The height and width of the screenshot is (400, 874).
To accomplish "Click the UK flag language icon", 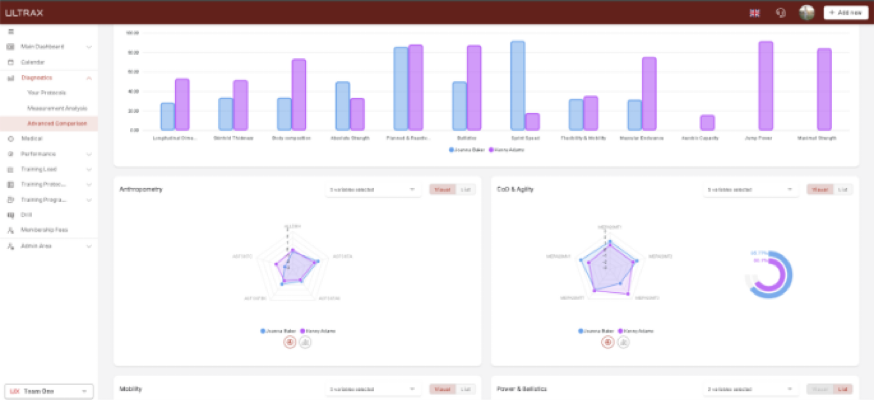I will [755, 13].
